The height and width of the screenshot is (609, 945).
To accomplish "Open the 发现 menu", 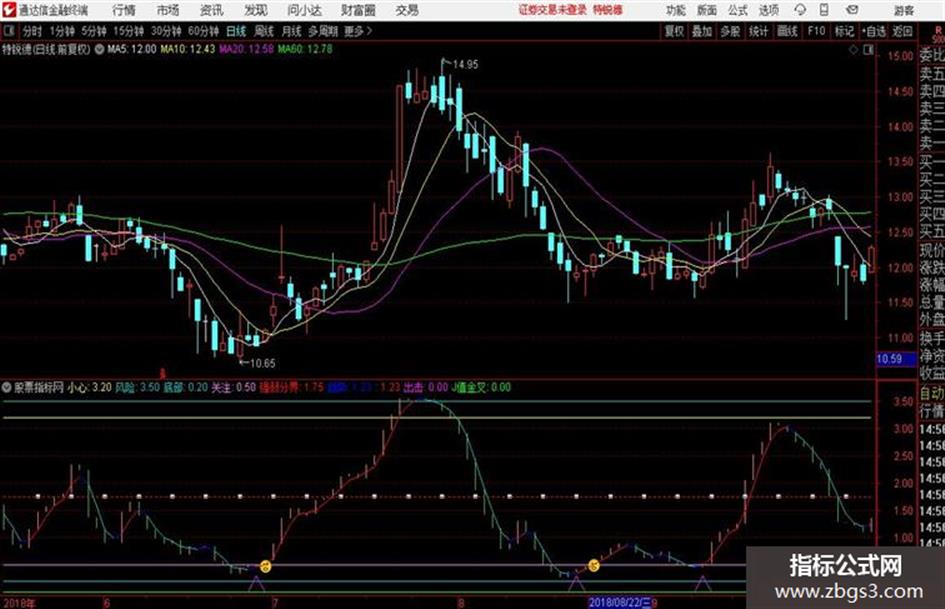I will [x=255, y=10].
